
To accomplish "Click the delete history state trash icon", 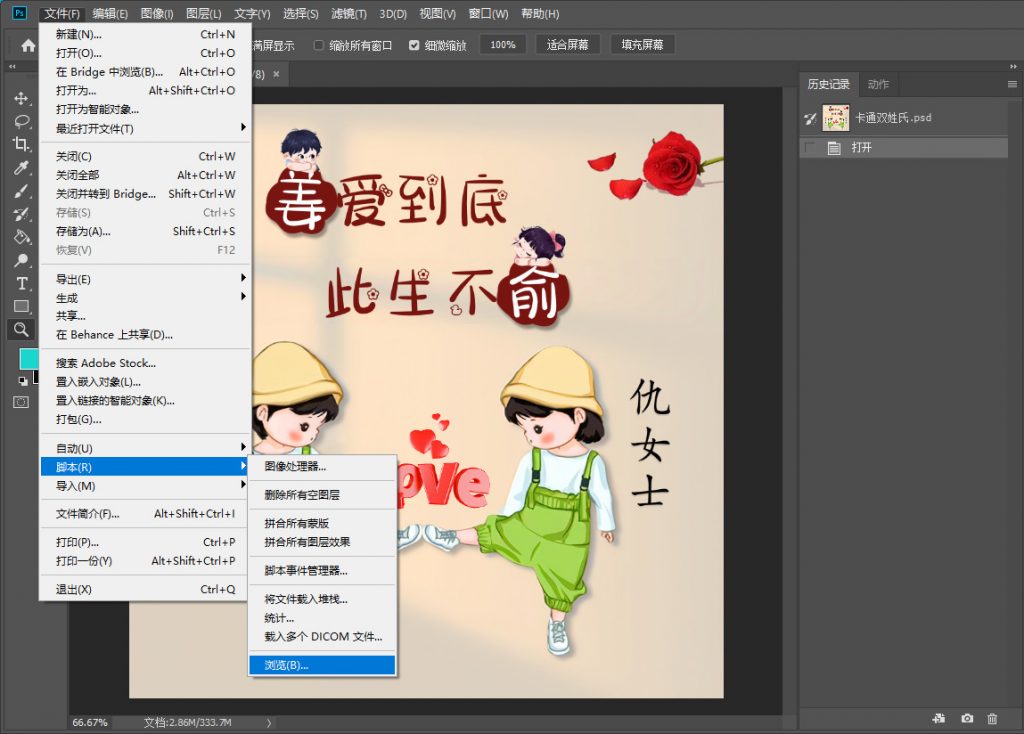I will (990, 719).
